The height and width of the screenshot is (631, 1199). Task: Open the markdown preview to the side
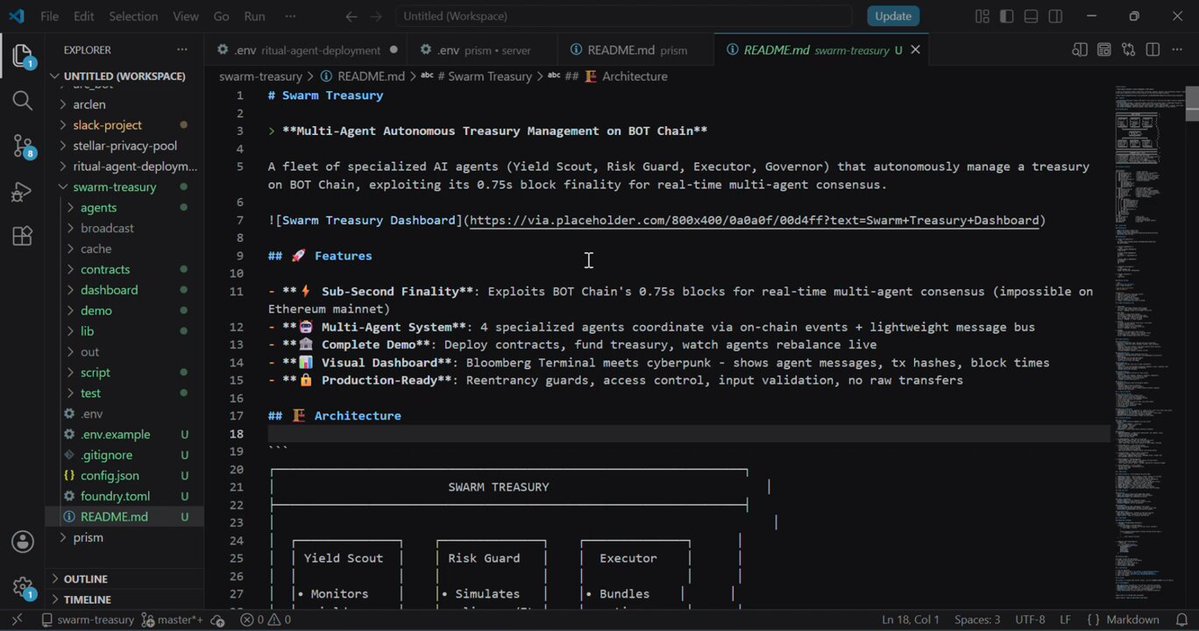[1080, 50]
